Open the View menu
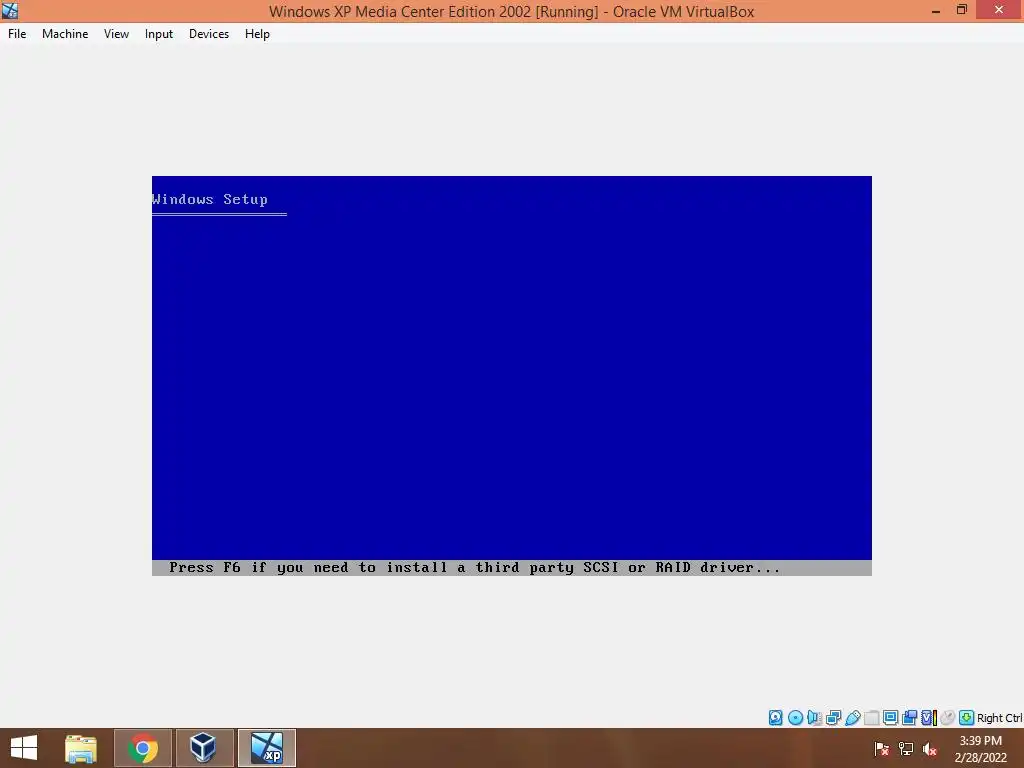 pos(116,34)
